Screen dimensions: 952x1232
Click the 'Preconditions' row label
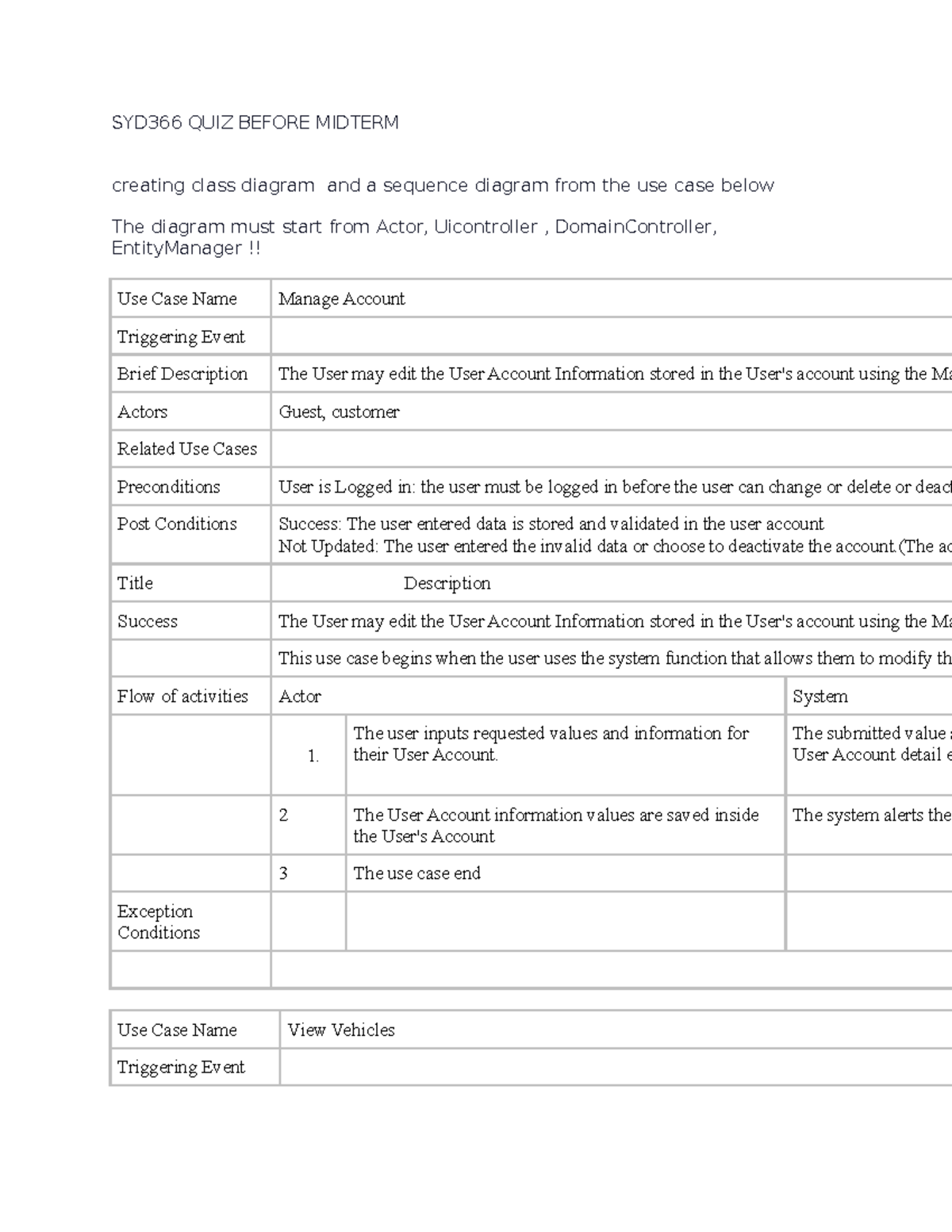tap(168, 487)
